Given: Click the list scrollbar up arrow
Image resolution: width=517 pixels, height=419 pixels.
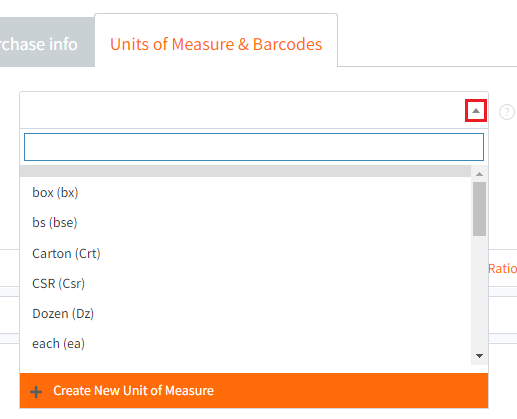Looking at the screenshot, I should tap(479, 174).
